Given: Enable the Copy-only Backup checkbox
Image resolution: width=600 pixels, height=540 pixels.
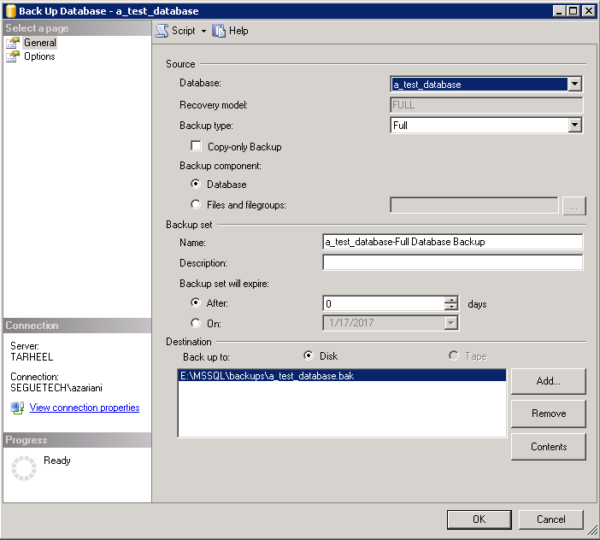Looking at the screenshot, I should [x=196, y=147].
